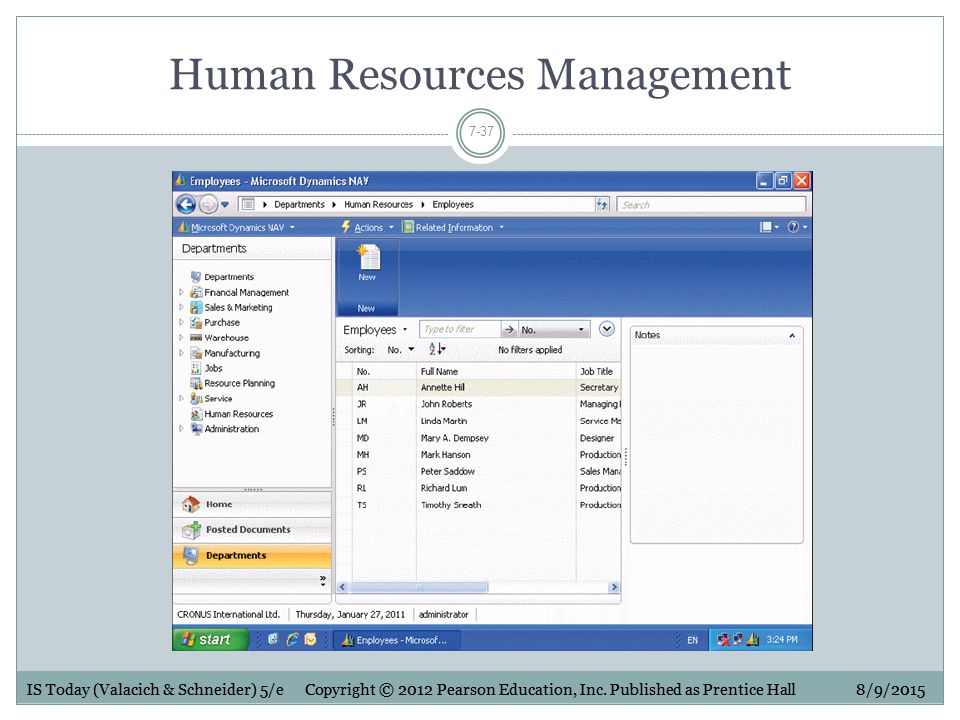Screen dimensions: 960x720
Task: Click the EN language indicator
Action: click(692, 640)
